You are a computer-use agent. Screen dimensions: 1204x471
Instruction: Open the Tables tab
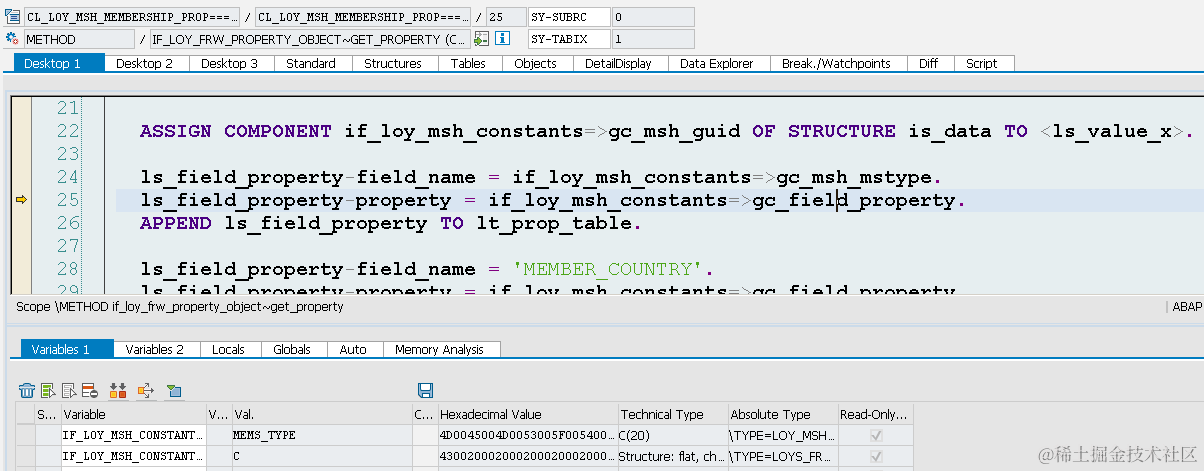pos(468,63)
